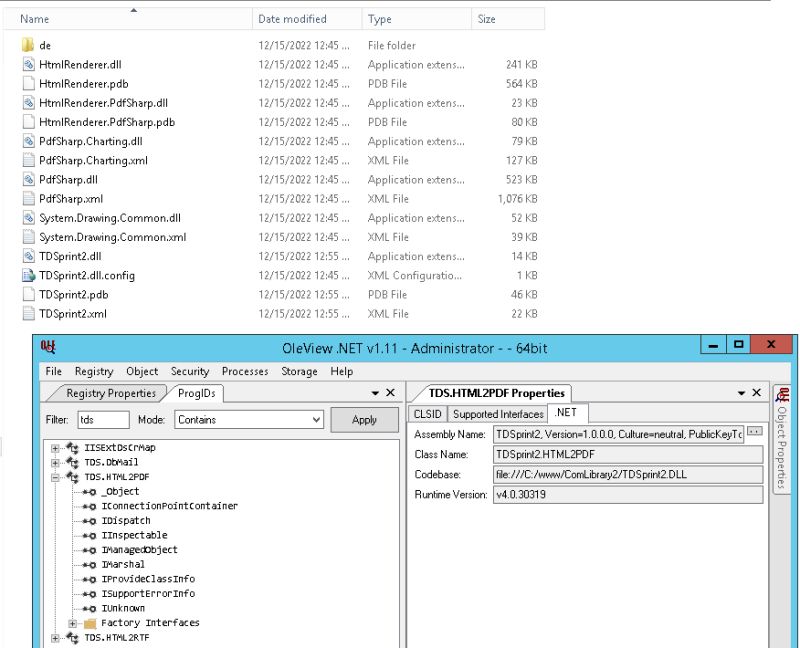
Task: Click the Factory Interfaces folder icon
Action: pyautogui.click(x=92, y=622)
